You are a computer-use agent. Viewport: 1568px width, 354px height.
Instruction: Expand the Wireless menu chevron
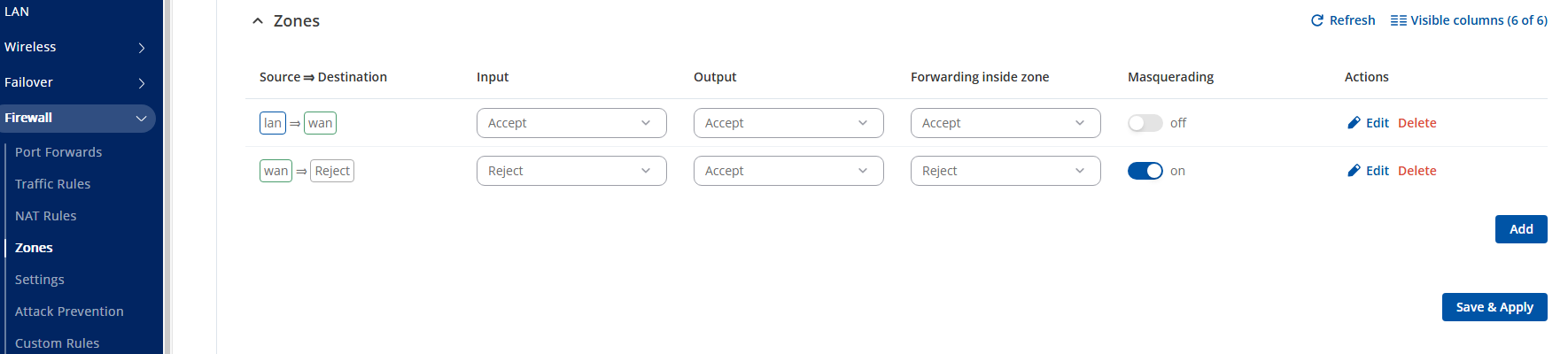pos(142,48)
